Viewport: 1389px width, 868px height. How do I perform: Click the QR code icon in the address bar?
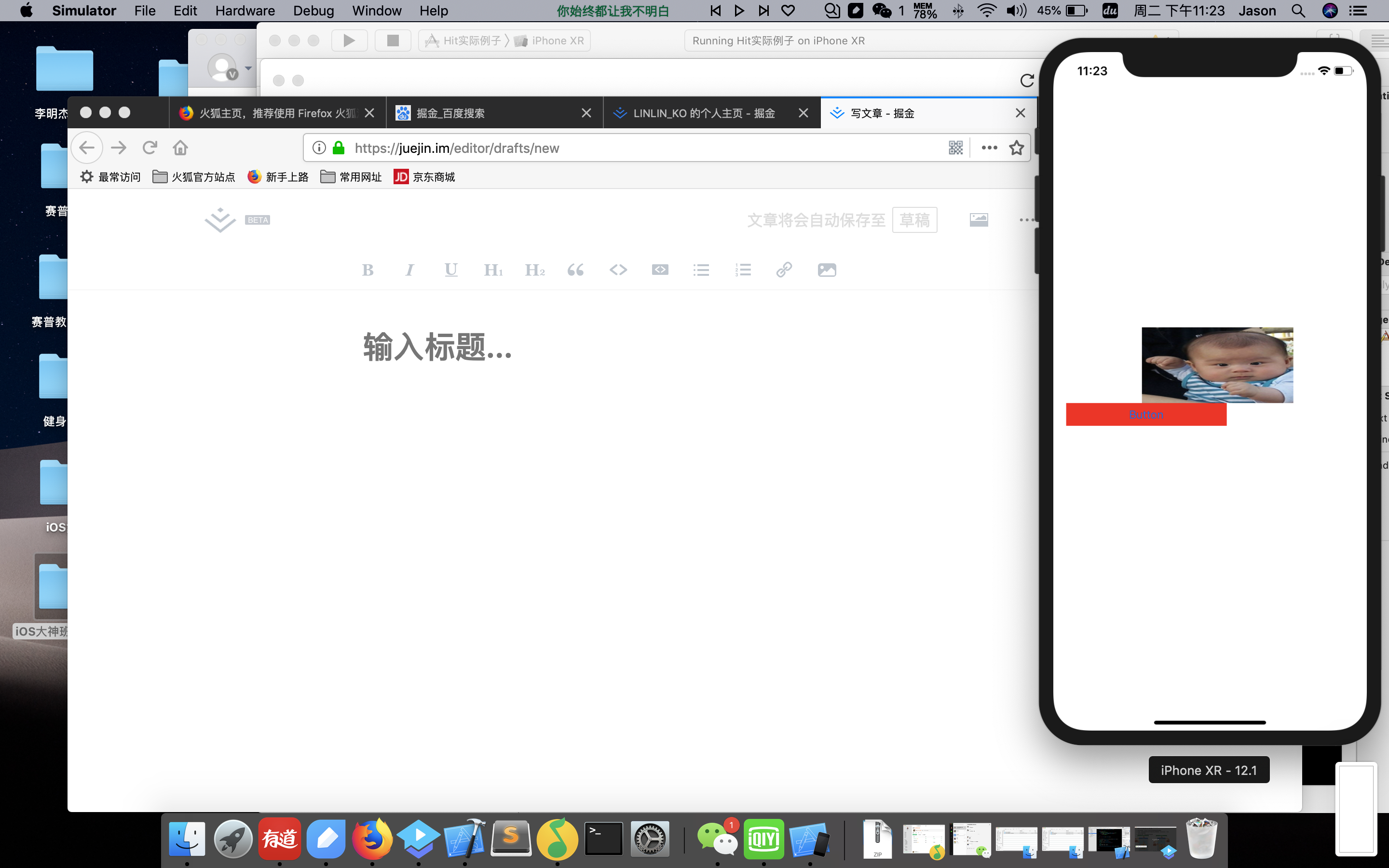955,148
